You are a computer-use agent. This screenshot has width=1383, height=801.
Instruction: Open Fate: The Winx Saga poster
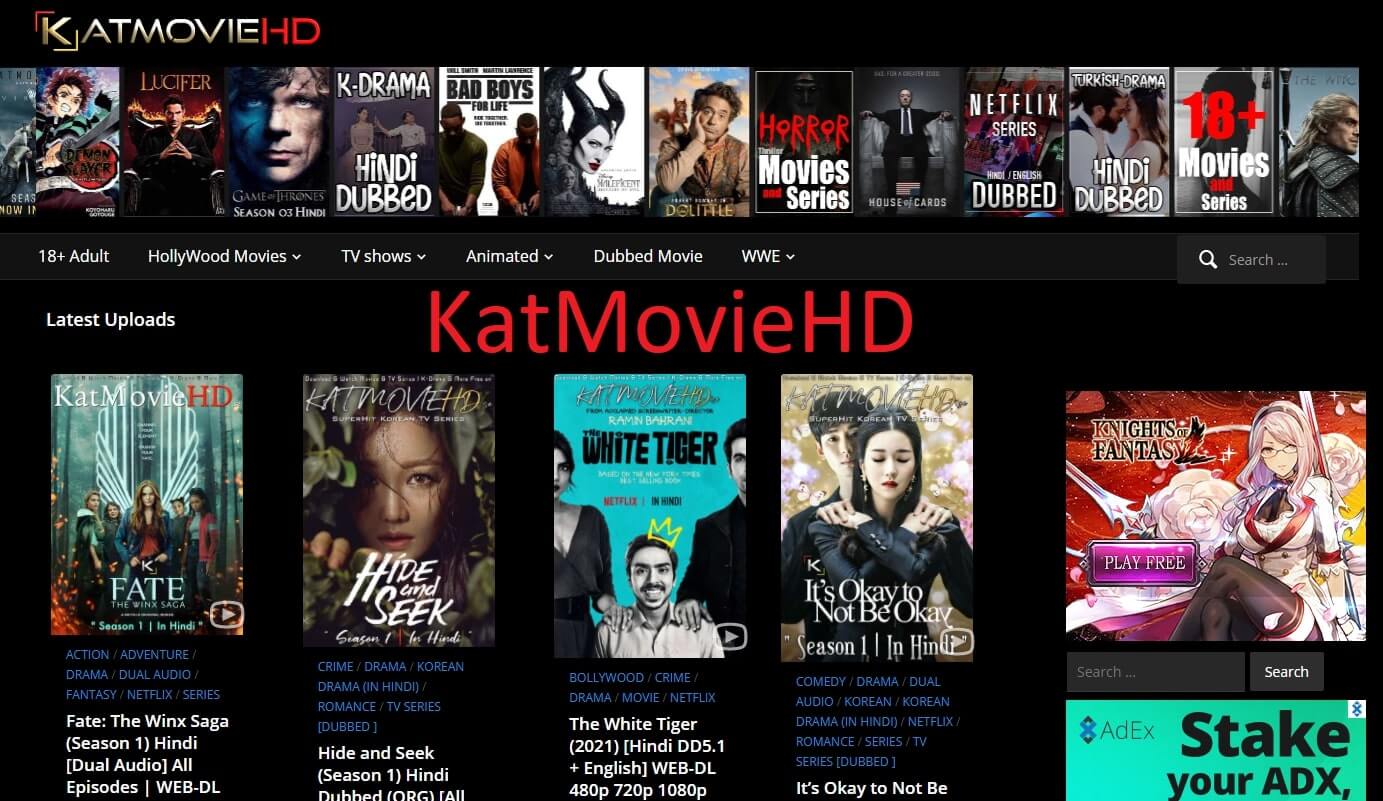coord(147,504)
